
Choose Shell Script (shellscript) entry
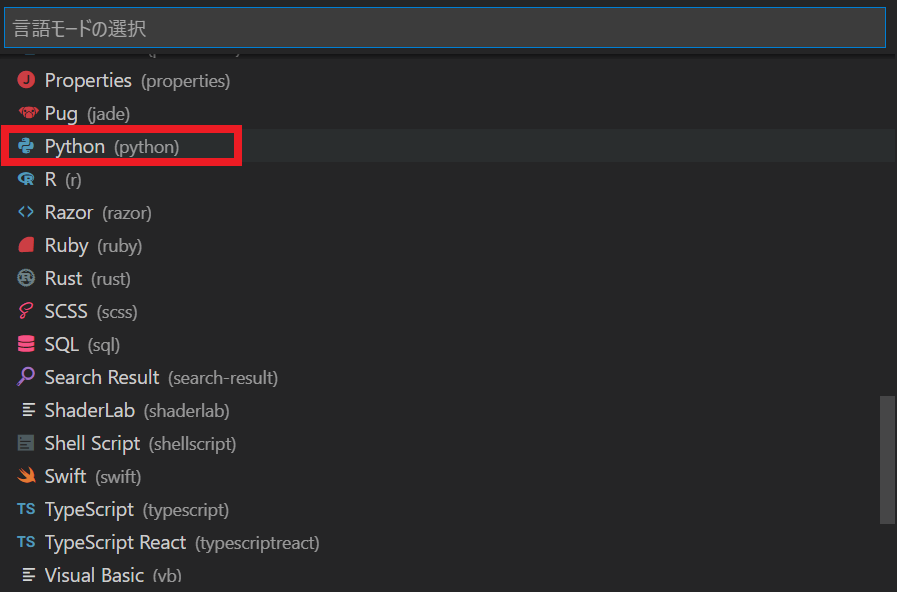coord(448,443)
